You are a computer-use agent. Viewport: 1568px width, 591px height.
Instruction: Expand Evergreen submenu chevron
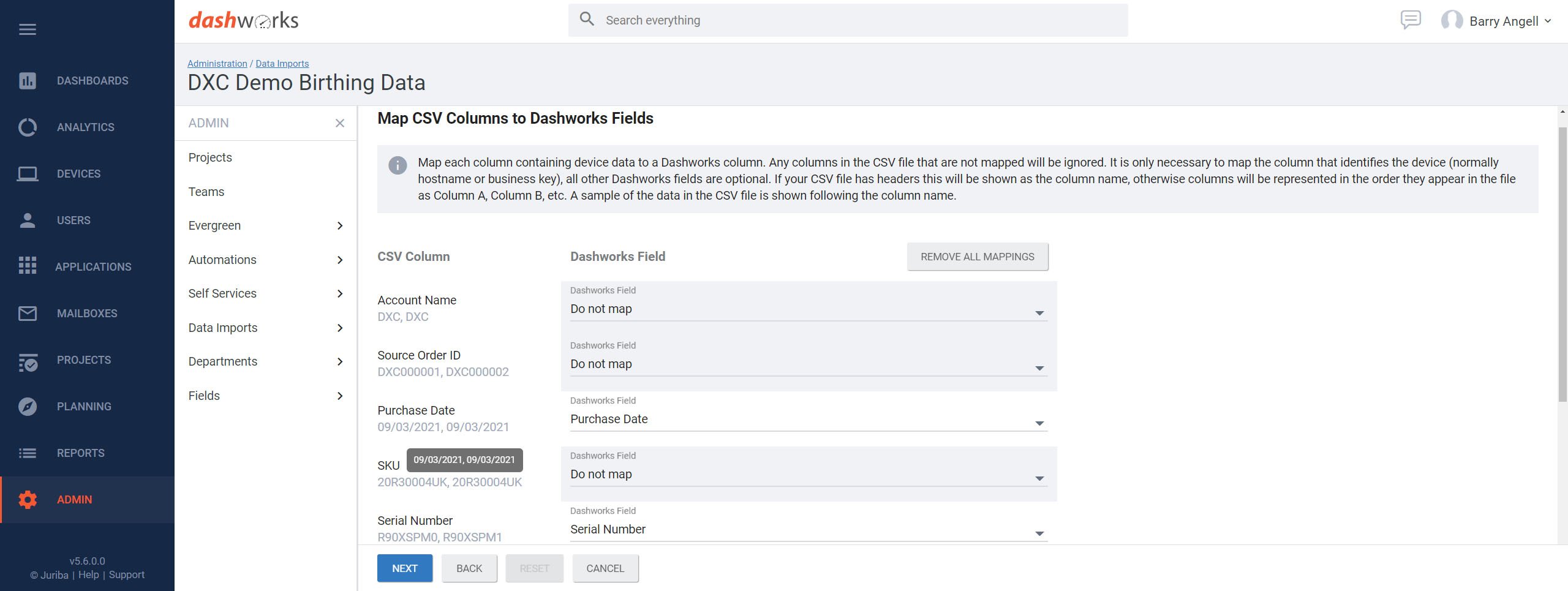pos(340,226)
